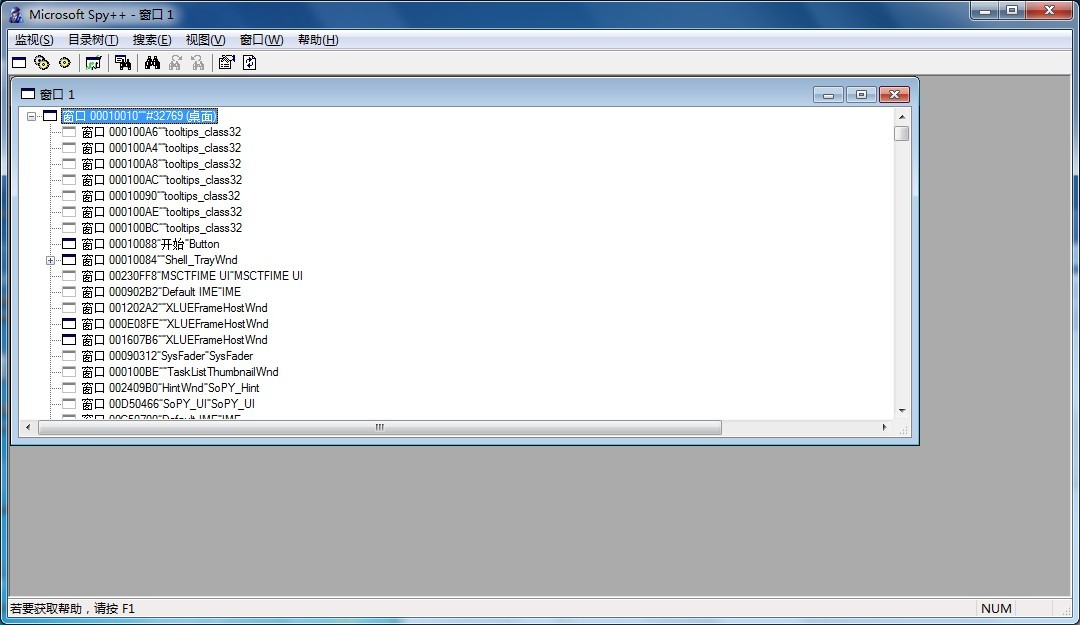Expand the Shell_TrayWnd tree node
The width and height of the screenshot is (1080, 625).
tap(50, 260)
